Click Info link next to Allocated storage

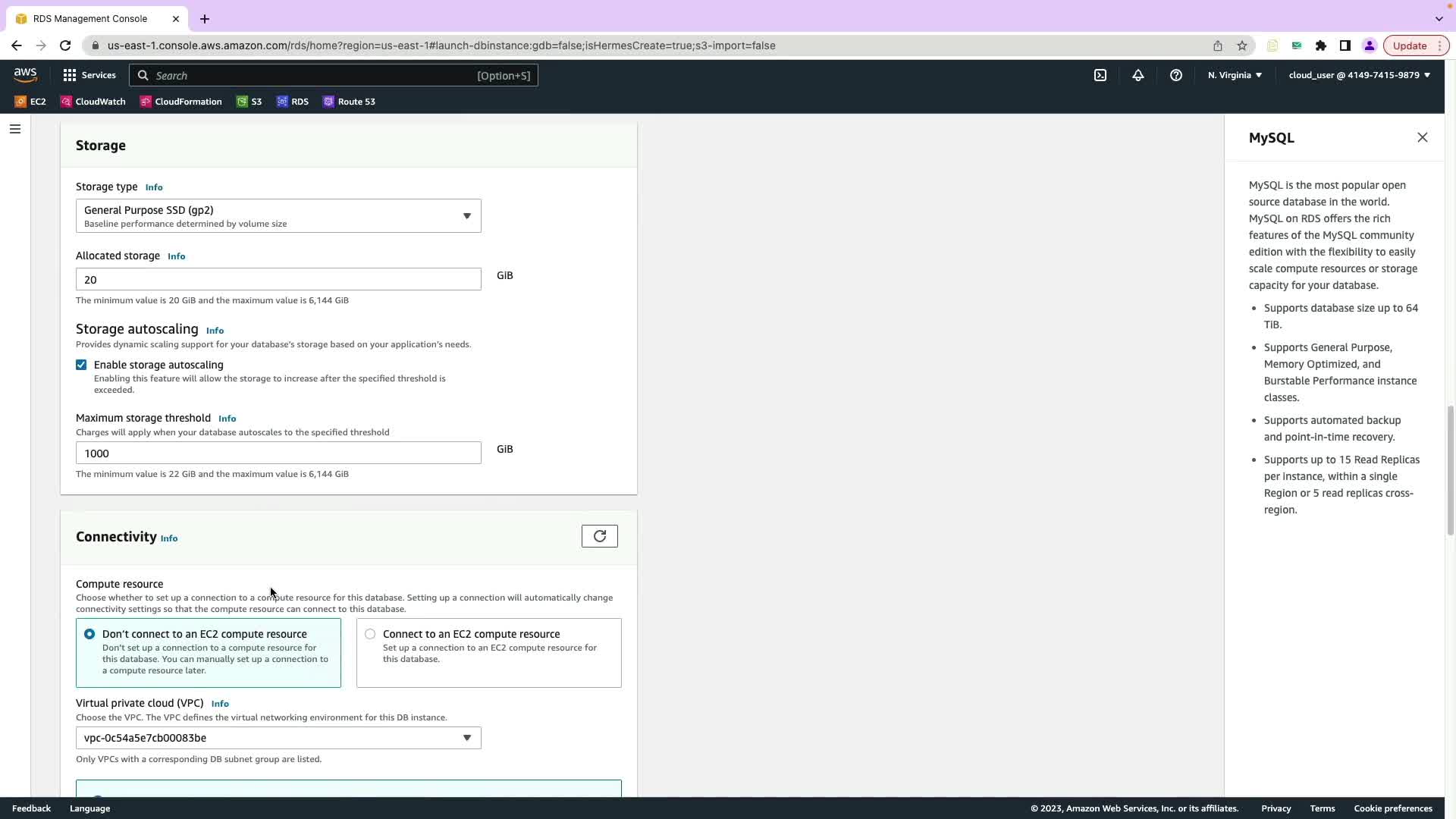point(176,256)
